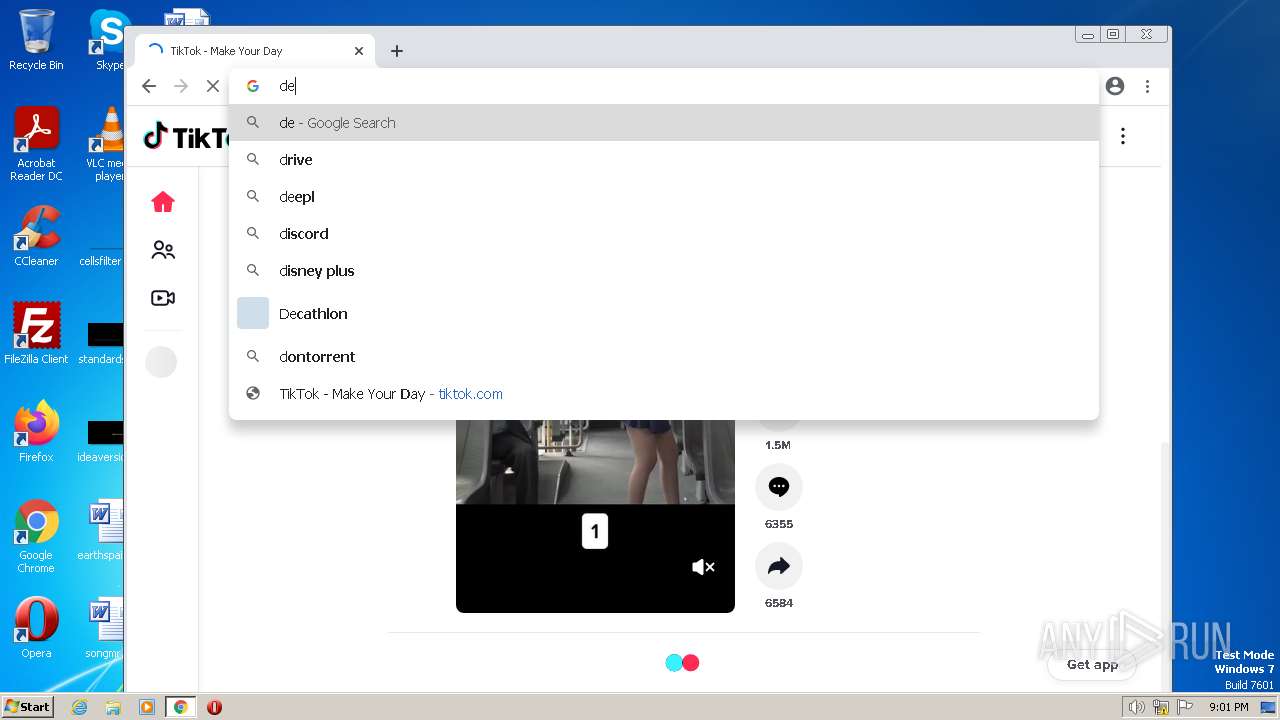Open the CCleaner desktop icon
Viewport: 1280px width, 720px height.
(x=36, y=236)
